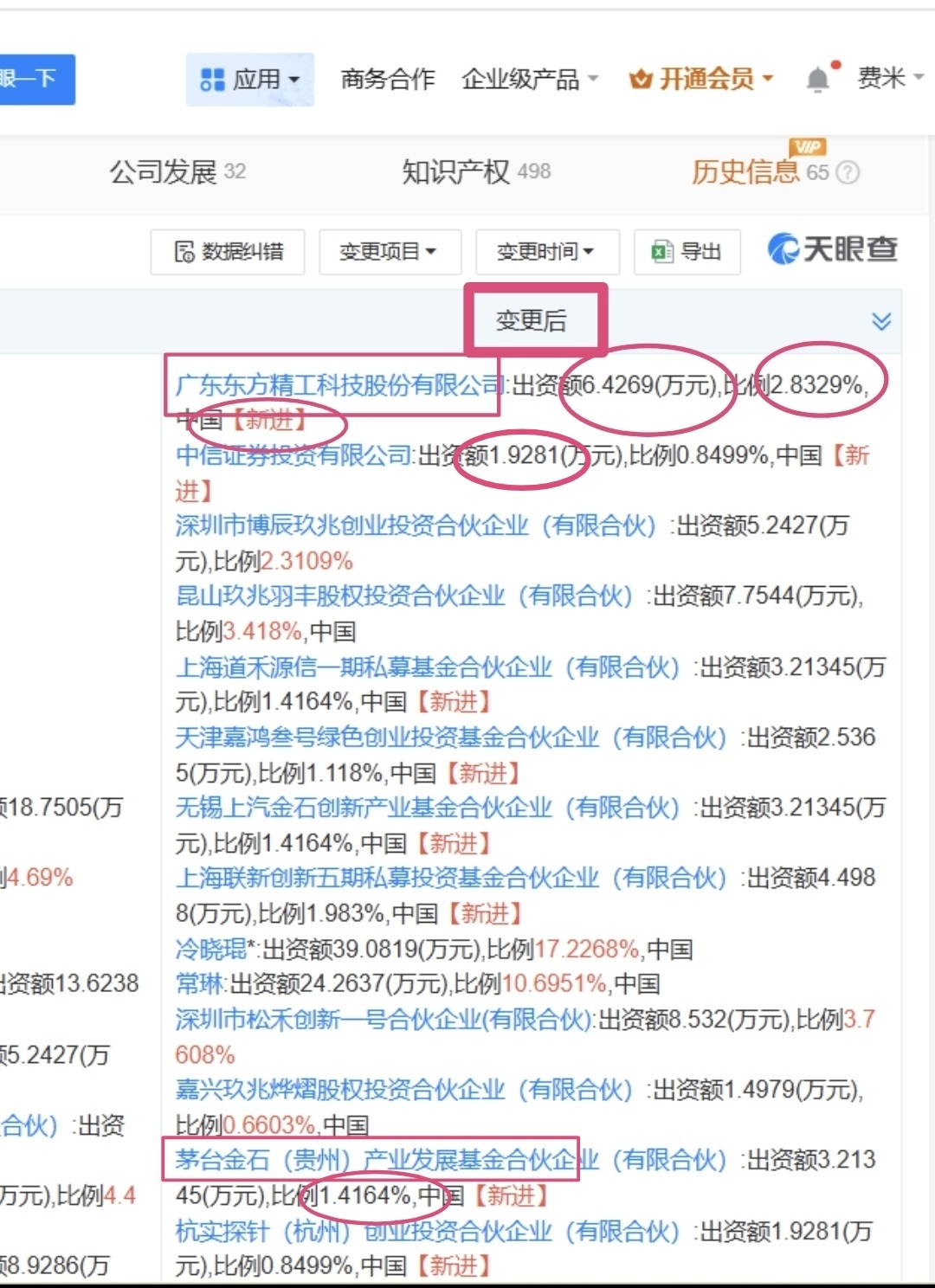935x1288 pixels.
Task: Click the 0.6603% ratio value
Action: coord(268,1125)
